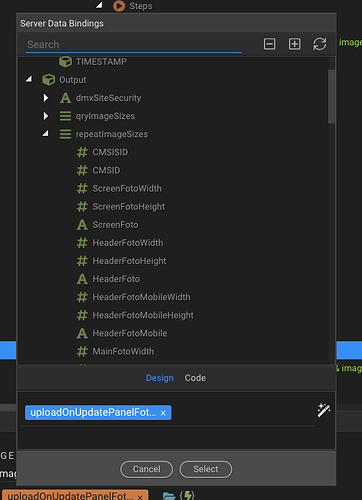Image resolution: width=362 pixels, height=500 pixels.
Task: Click the Output object cube icon
Action: click(49, 80)
